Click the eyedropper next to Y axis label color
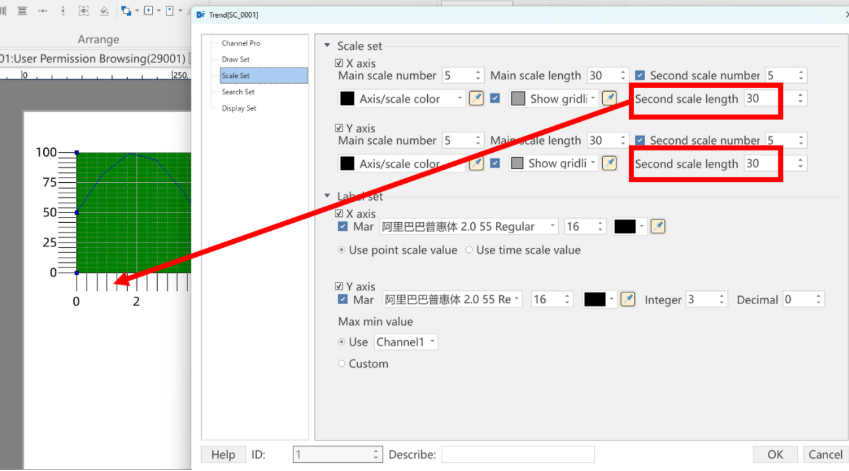 [x=628, y=299]
